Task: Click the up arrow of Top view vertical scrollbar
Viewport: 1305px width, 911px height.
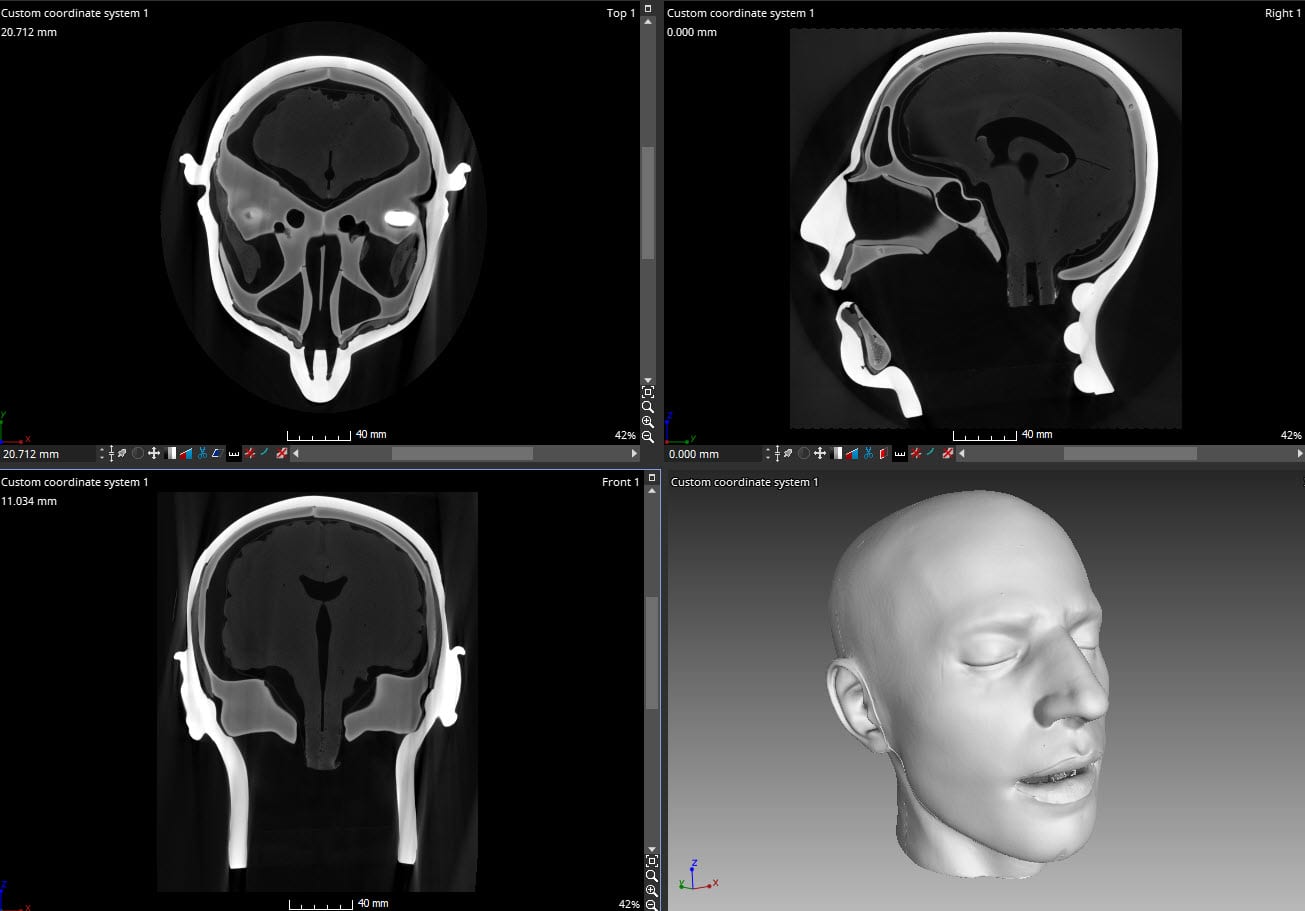Action: click(648, 21)
